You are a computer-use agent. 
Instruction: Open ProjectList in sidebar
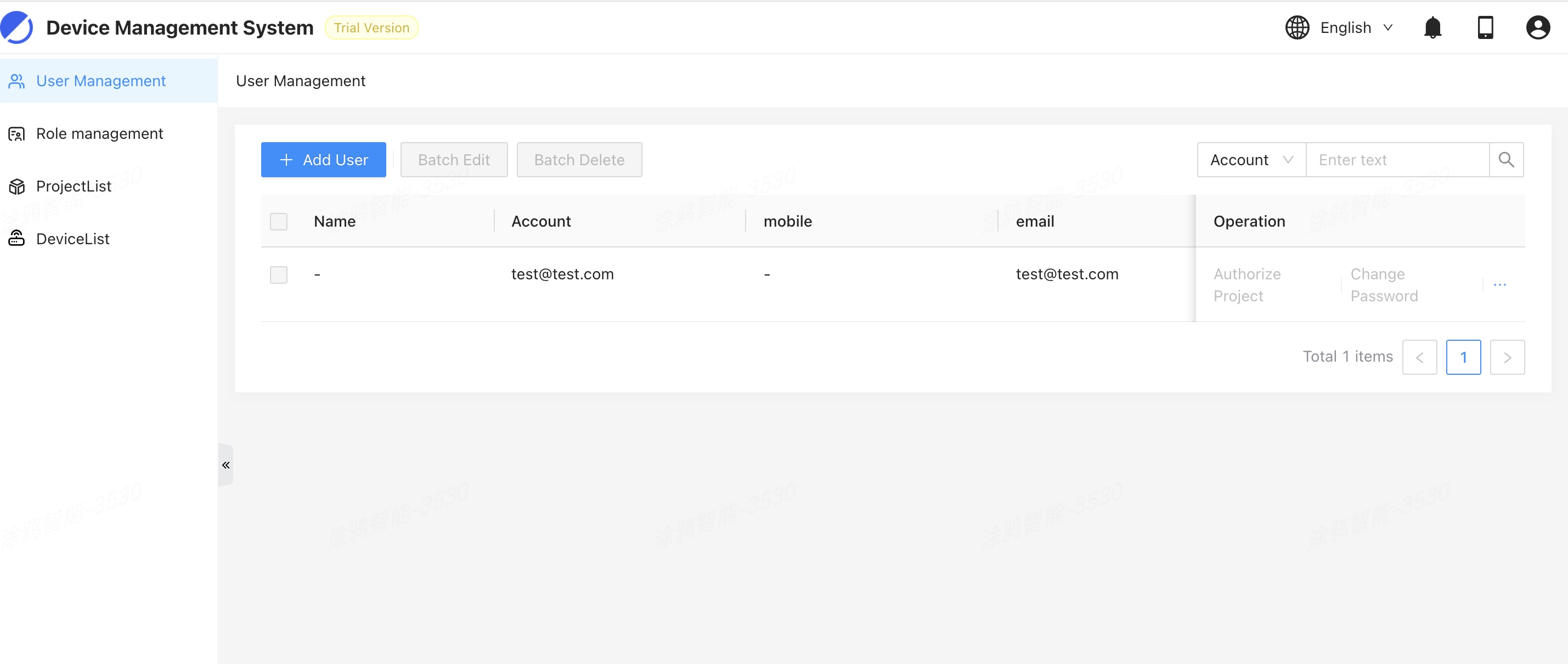(x=108, y=186)
